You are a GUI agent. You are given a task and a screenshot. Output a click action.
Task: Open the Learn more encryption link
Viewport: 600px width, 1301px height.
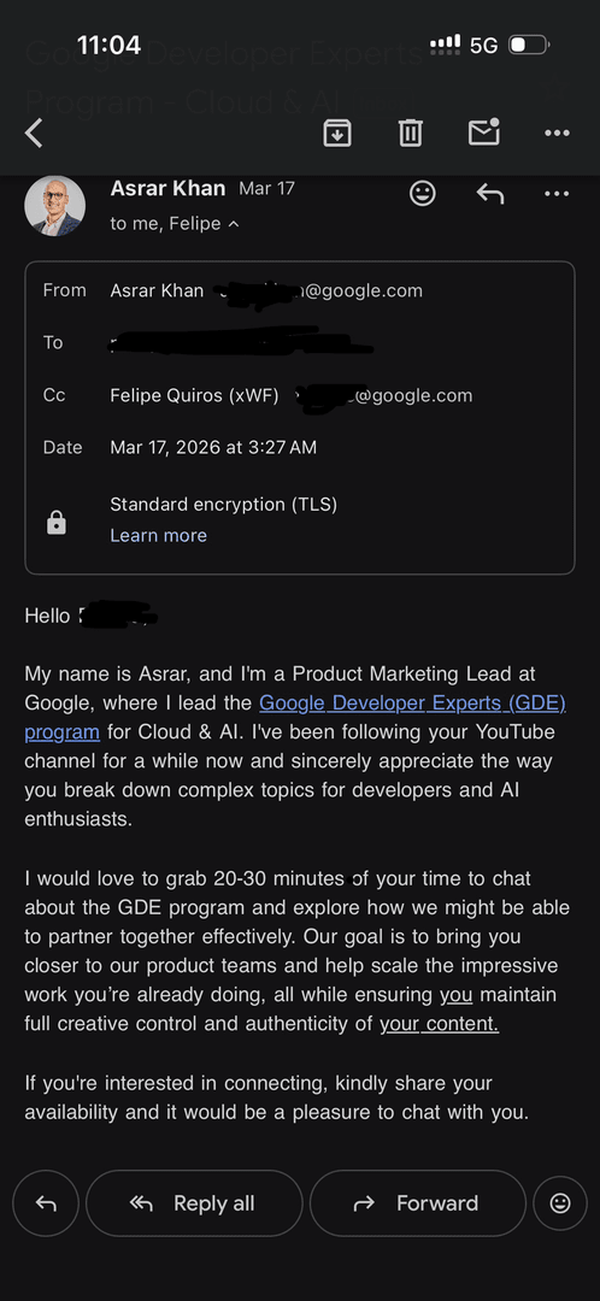click(x=158, y=535)
